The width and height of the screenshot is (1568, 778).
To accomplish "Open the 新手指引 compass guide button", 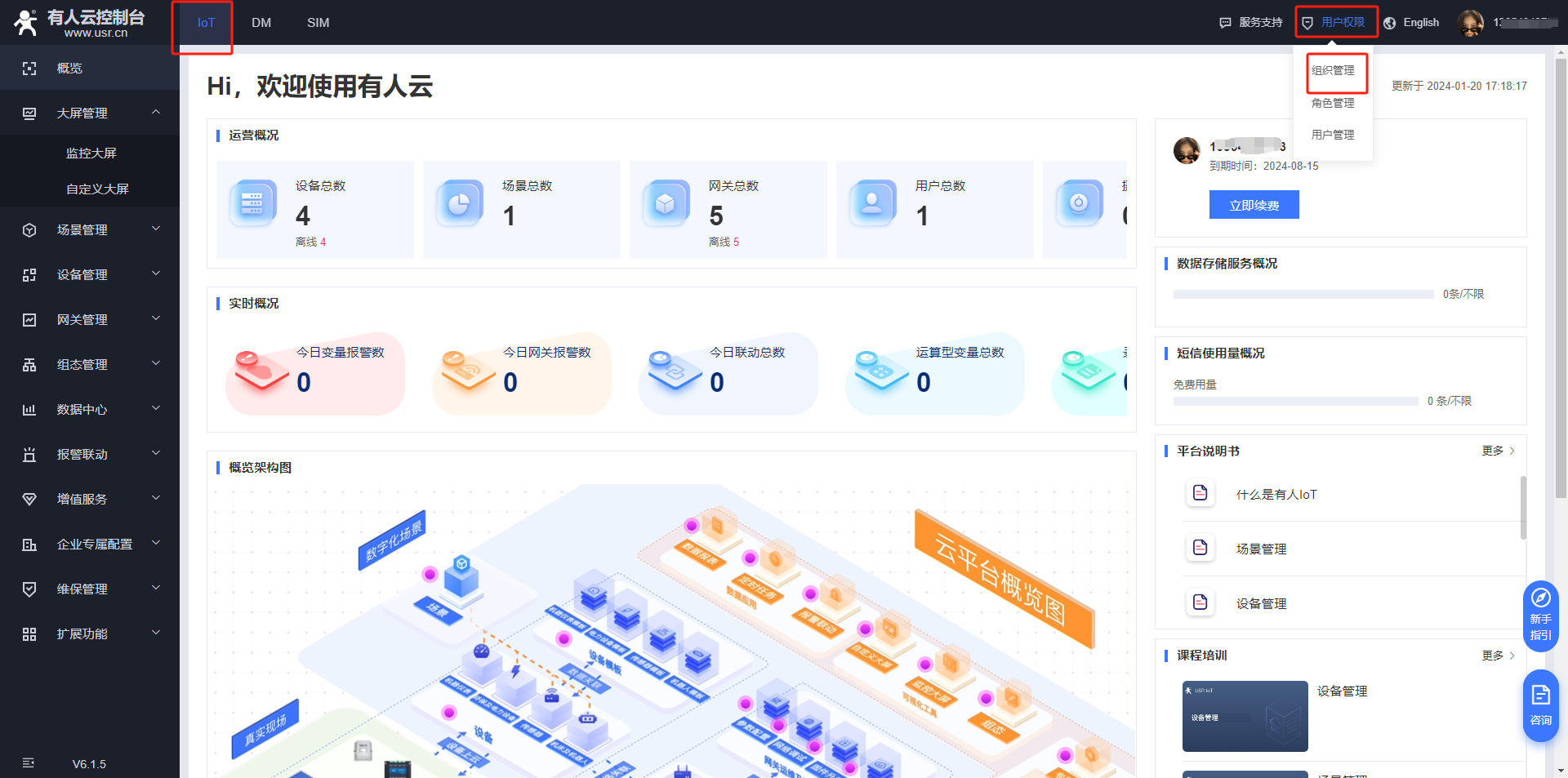I will point(1540,615).
